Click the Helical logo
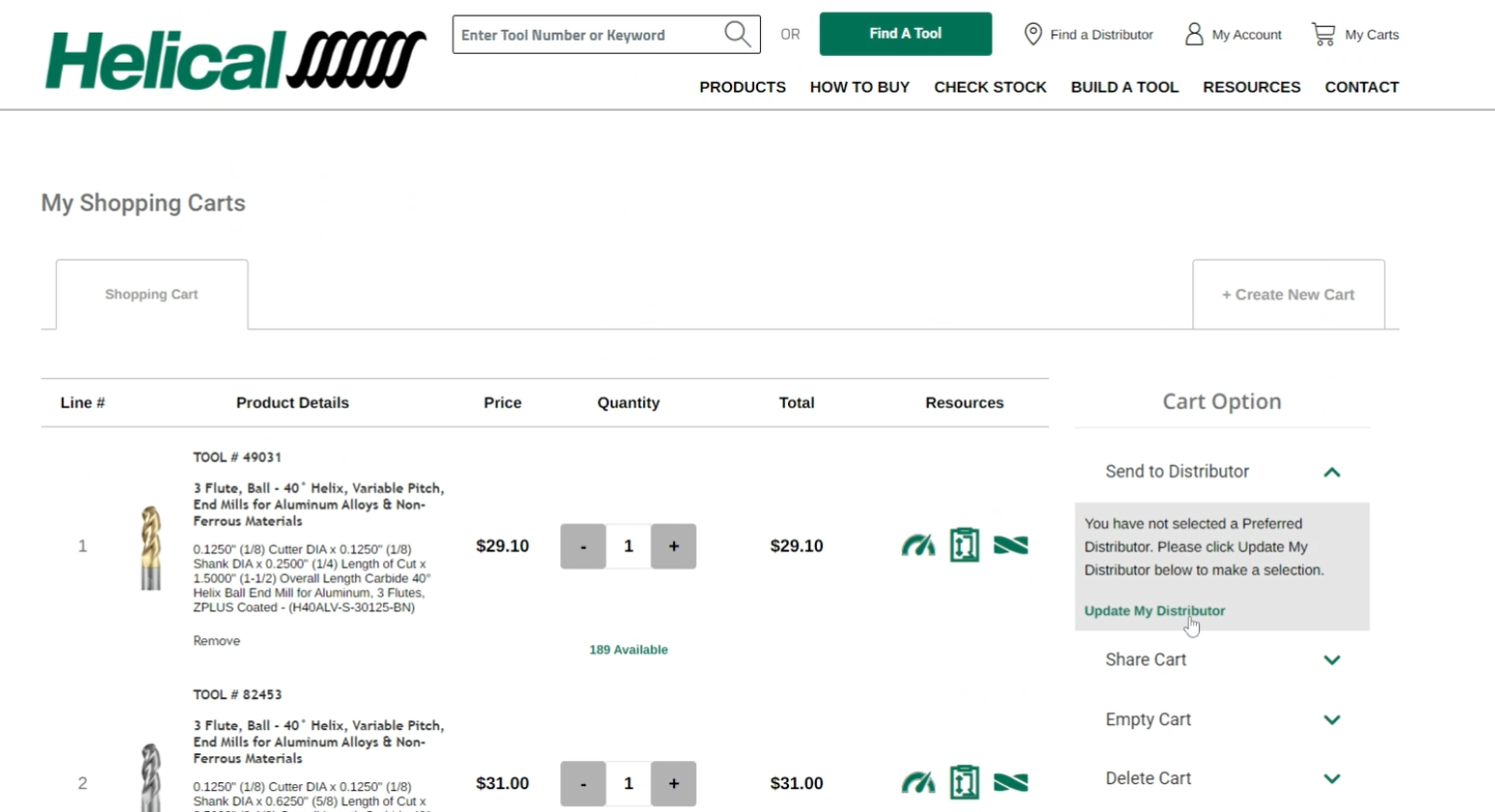 click(x=235, y=60)
